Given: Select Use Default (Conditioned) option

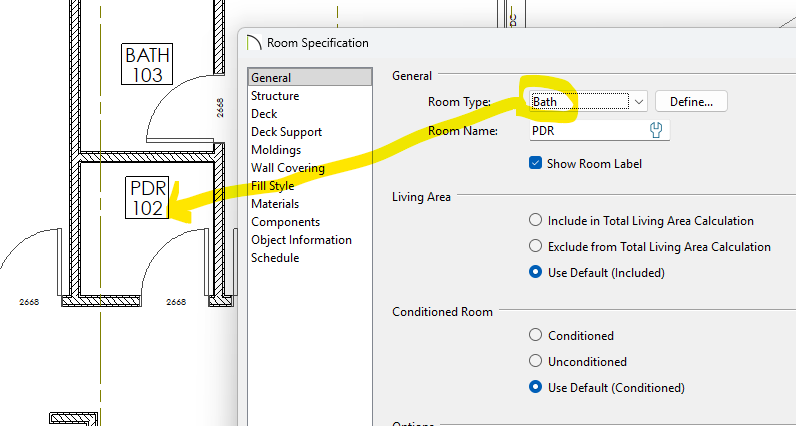Looking at the screenshot, I should coord(536,388).
